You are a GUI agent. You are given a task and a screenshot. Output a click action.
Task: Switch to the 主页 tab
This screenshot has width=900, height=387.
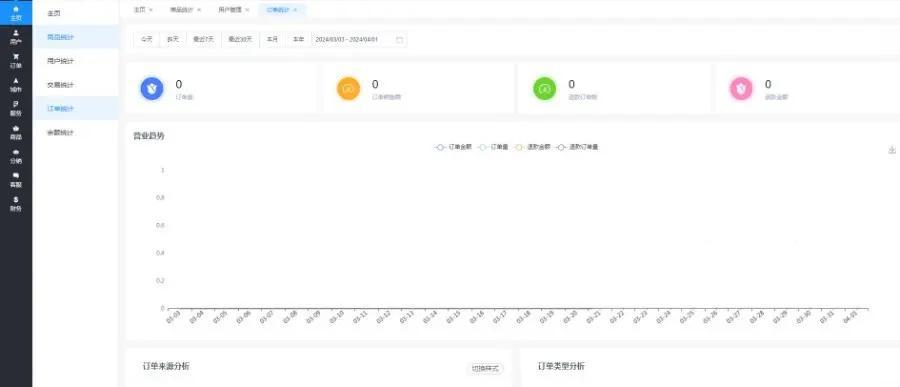pyautogui.click(x=139, y=10)
